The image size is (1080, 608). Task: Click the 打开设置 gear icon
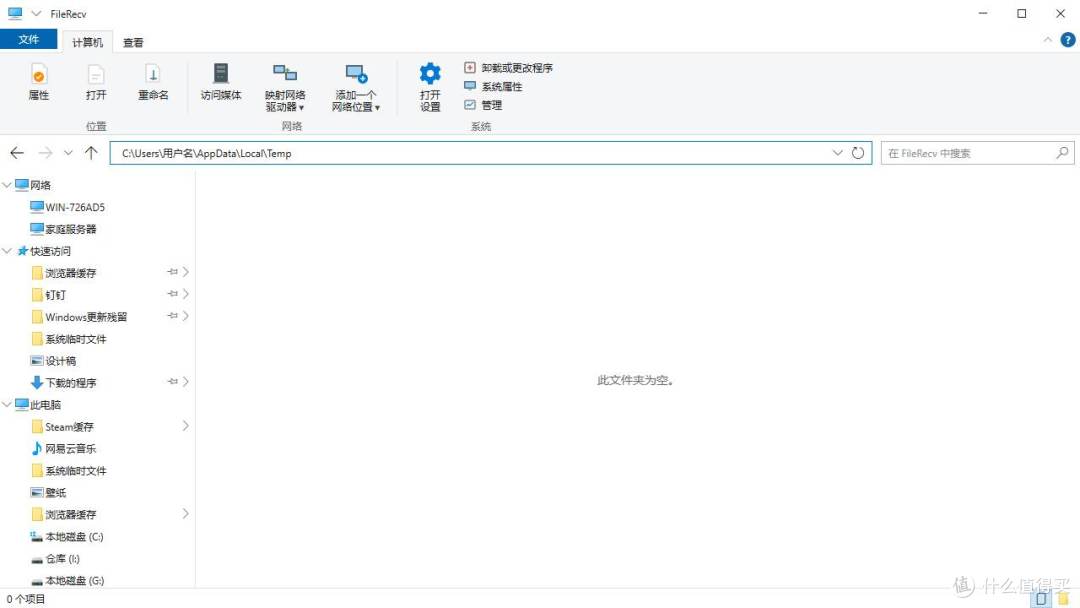pos(430,87)
